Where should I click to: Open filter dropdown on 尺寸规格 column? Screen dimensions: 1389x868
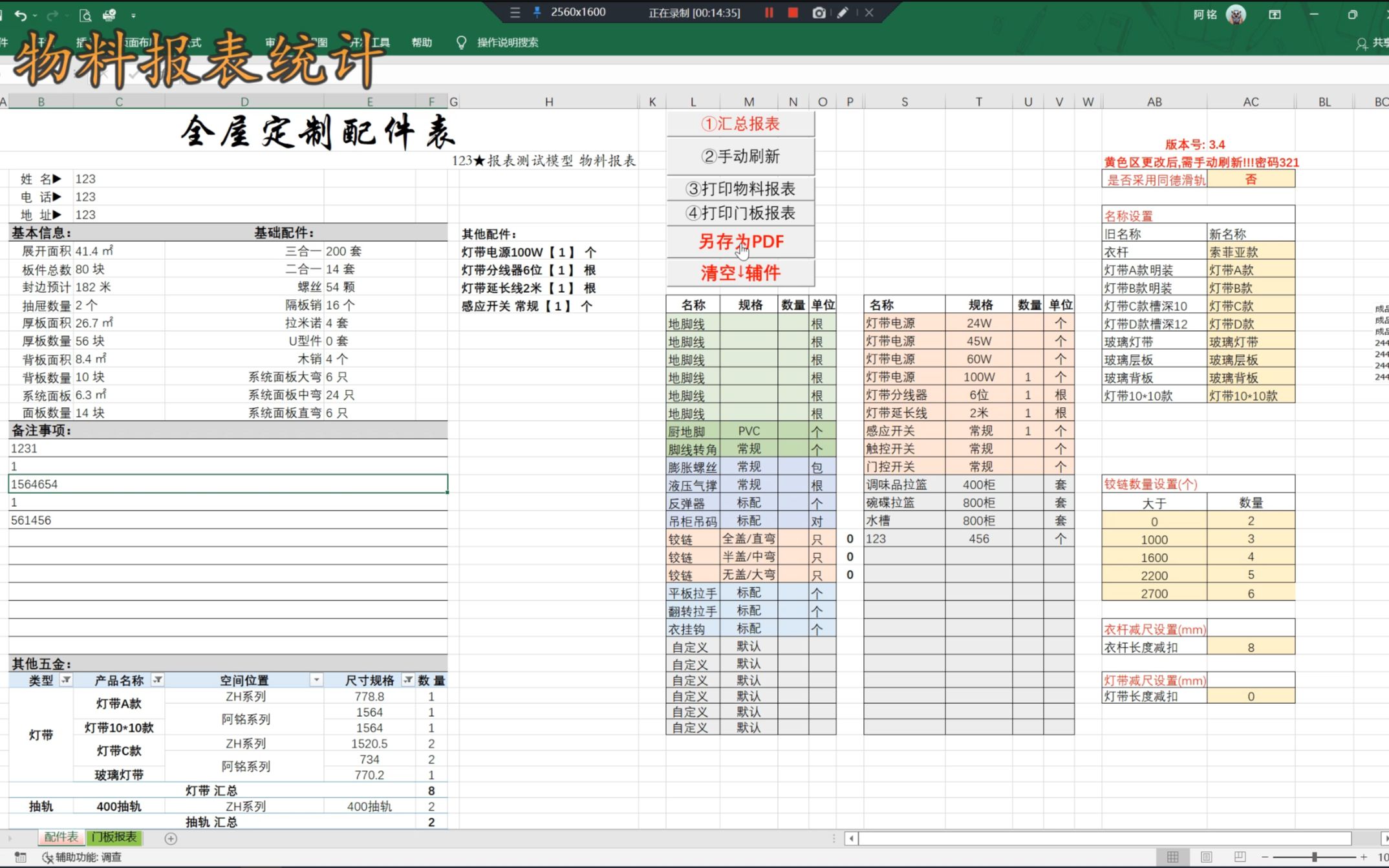(x=408, y=680)
